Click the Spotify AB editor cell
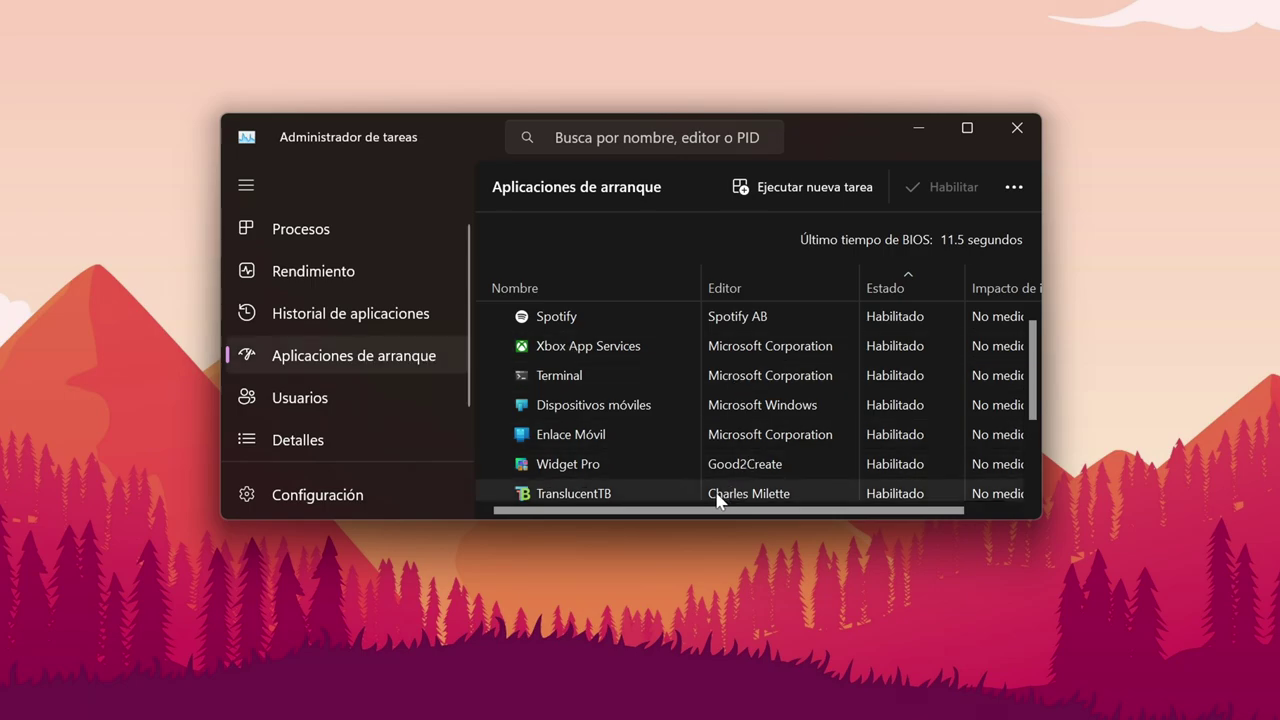 (738, 316)
